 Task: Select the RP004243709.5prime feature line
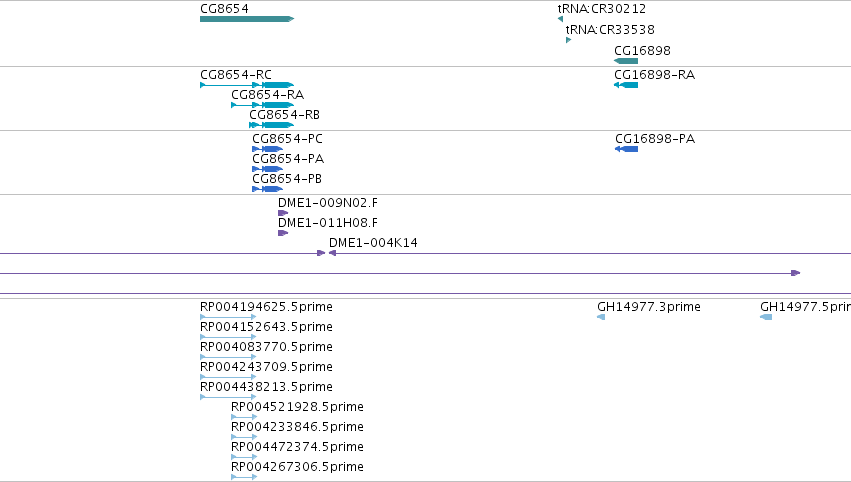[x=228, y=377]
